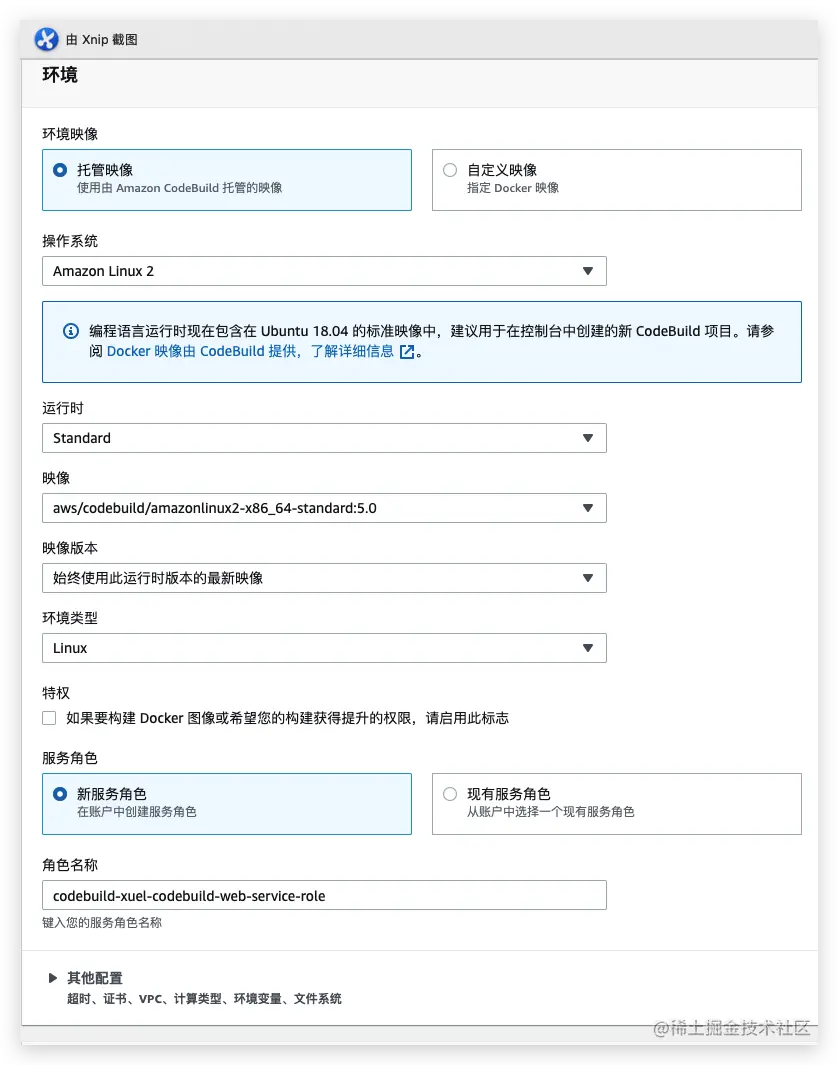Choose the 新服务角色 radio option
Viewport: 838px width, 1065px height.
[60, 793]
